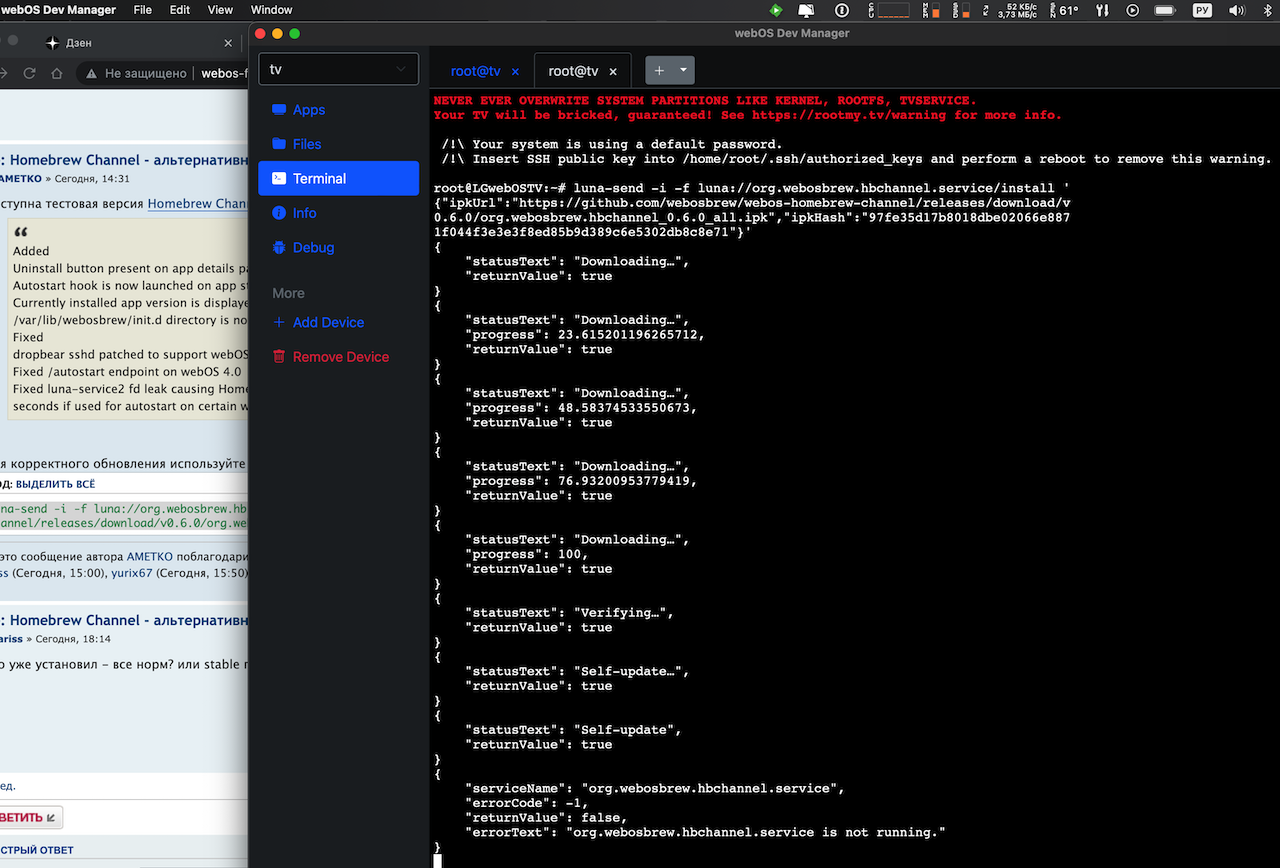The width and height of the screenshot is (1280, 868).
Task: Open the View menu in menu bar
Action: (220, 10)
